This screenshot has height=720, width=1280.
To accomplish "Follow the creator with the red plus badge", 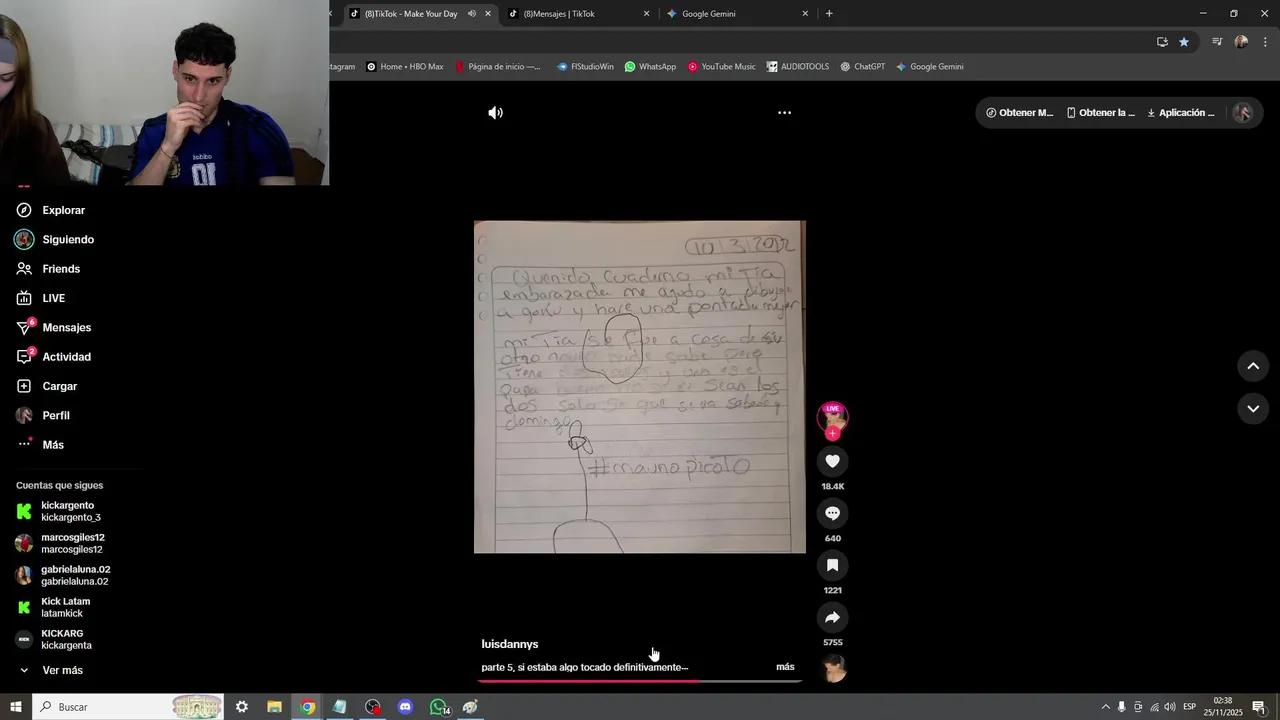I will [832, 434].
